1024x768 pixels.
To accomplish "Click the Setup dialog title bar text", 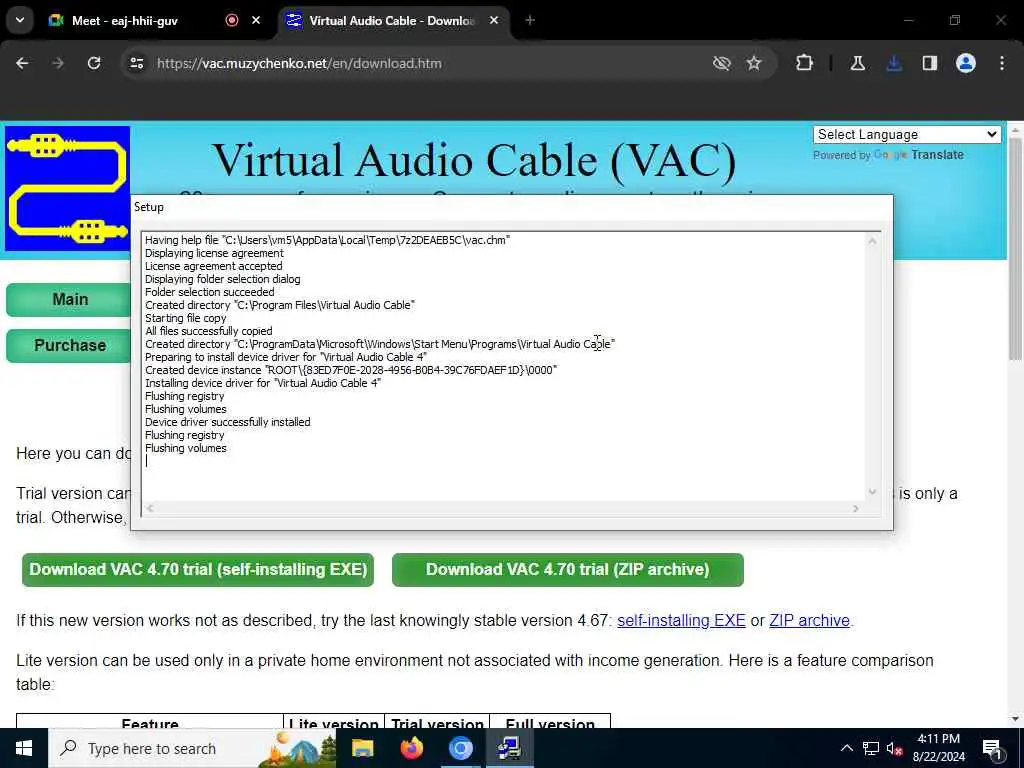I will pos(149,207).
